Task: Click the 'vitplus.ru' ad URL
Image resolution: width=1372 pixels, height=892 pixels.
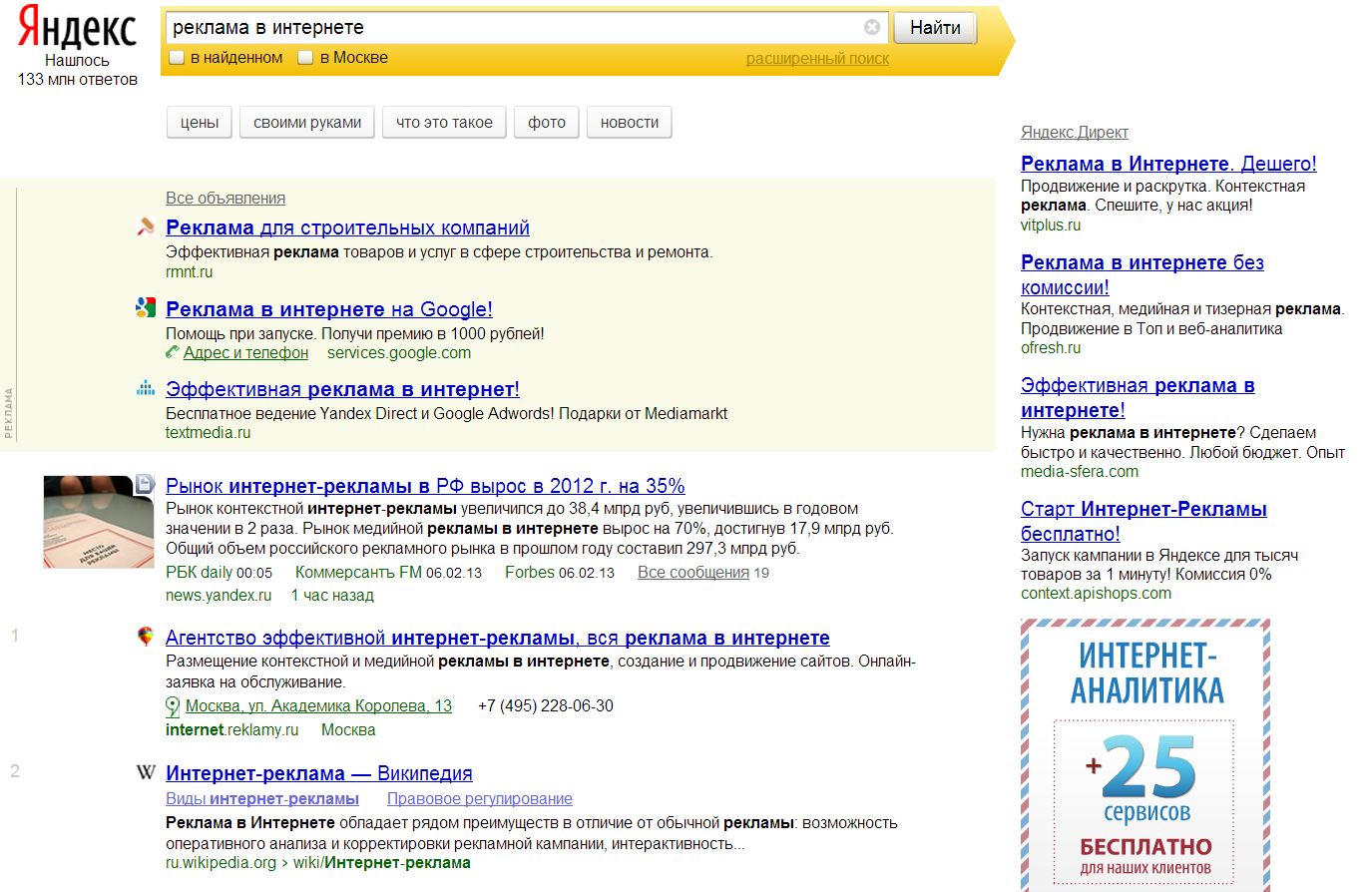Action: point(1051,225)
